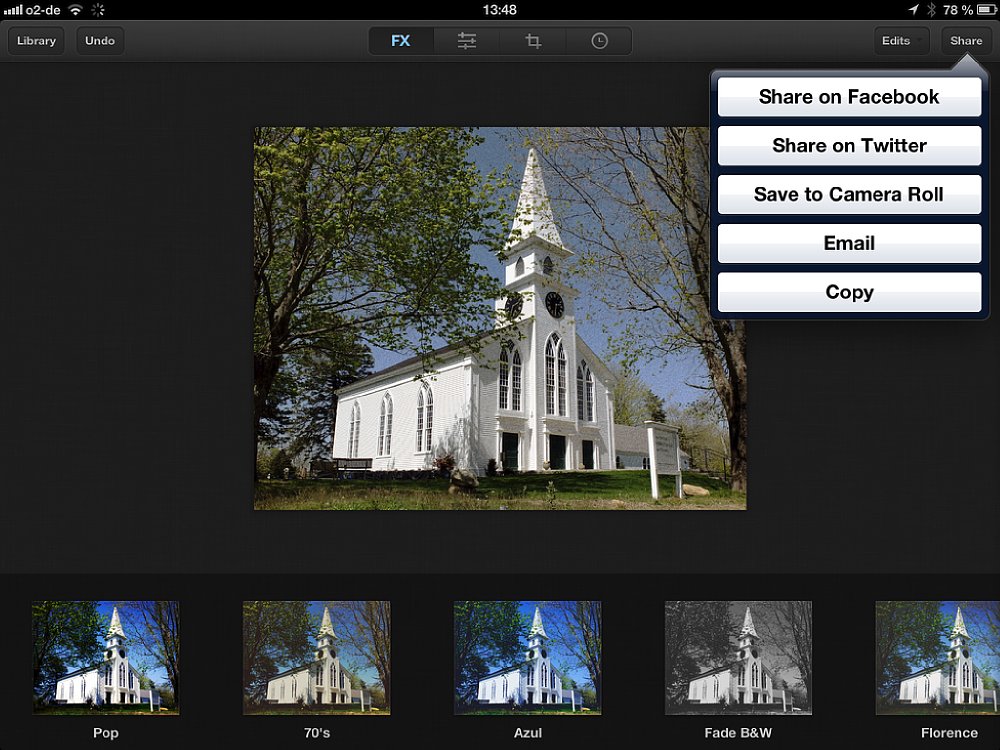Image resolution: width=1000 pixels, height=750 pixels.
Task: Apply the Azul filter thumbnail
Action: click(528, 657)
